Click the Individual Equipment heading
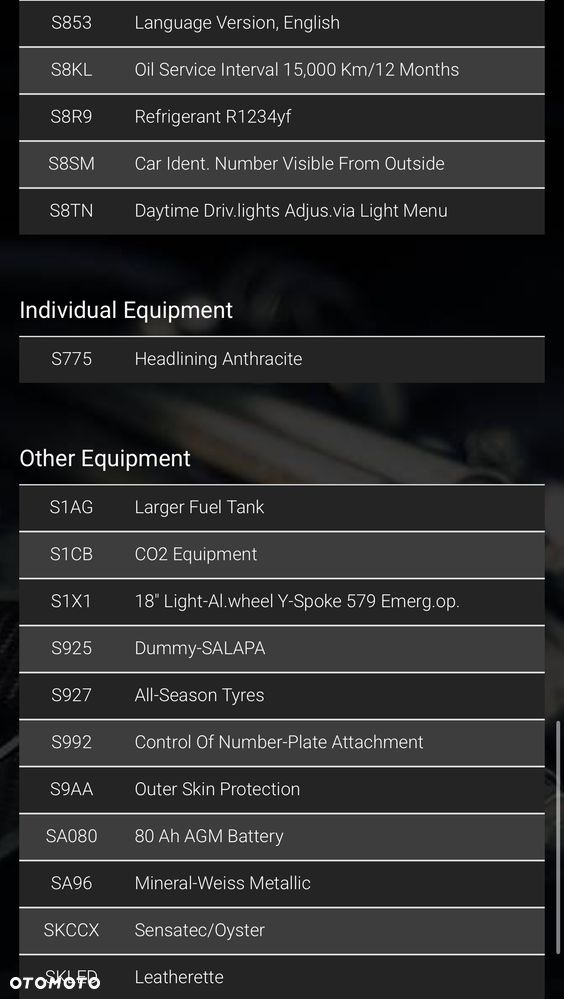This screenshot has width=564, height=999. click(x=126, y=310)
